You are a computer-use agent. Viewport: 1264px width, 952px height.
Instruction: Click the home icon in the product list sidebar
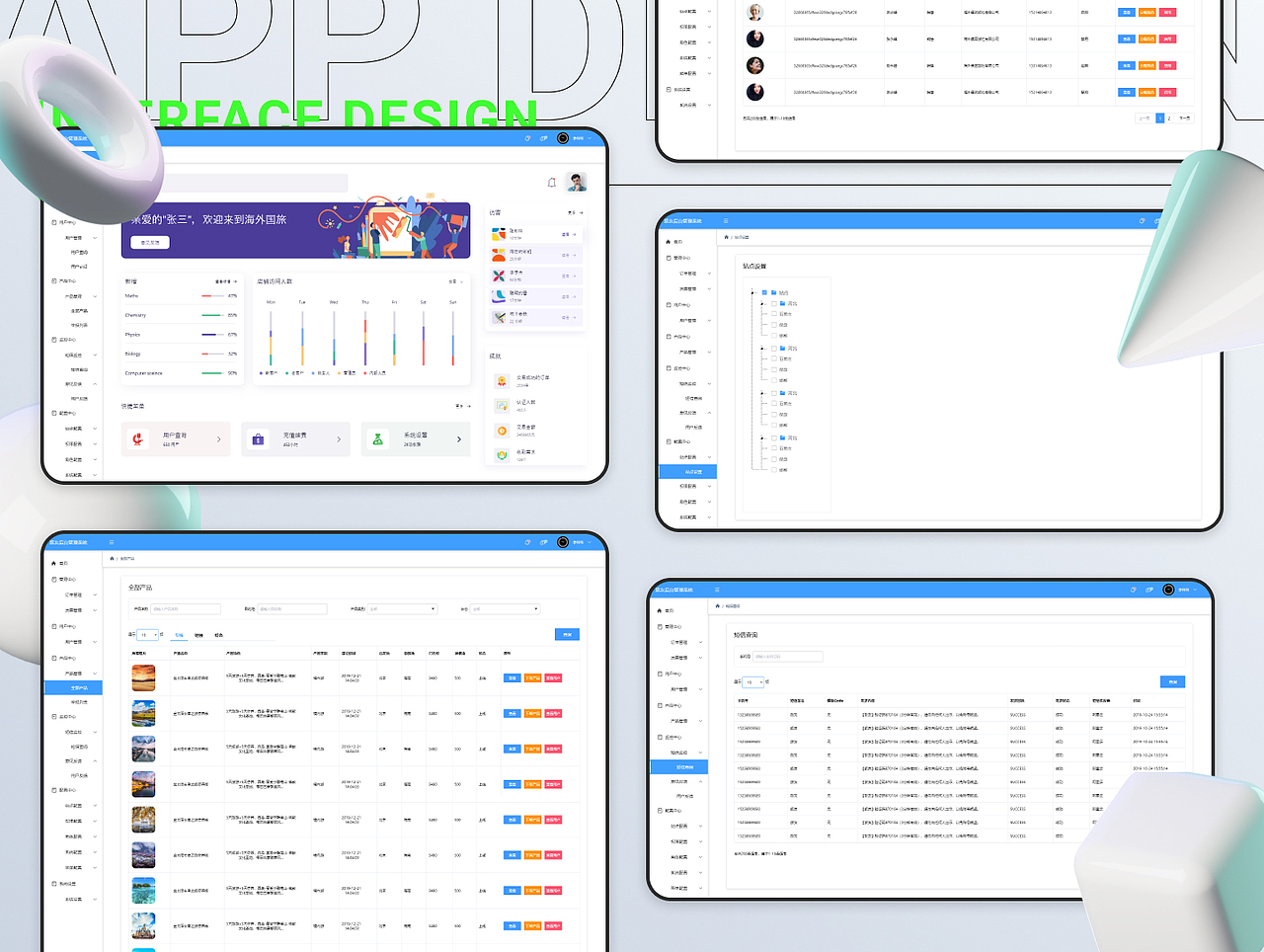(54, 563)
